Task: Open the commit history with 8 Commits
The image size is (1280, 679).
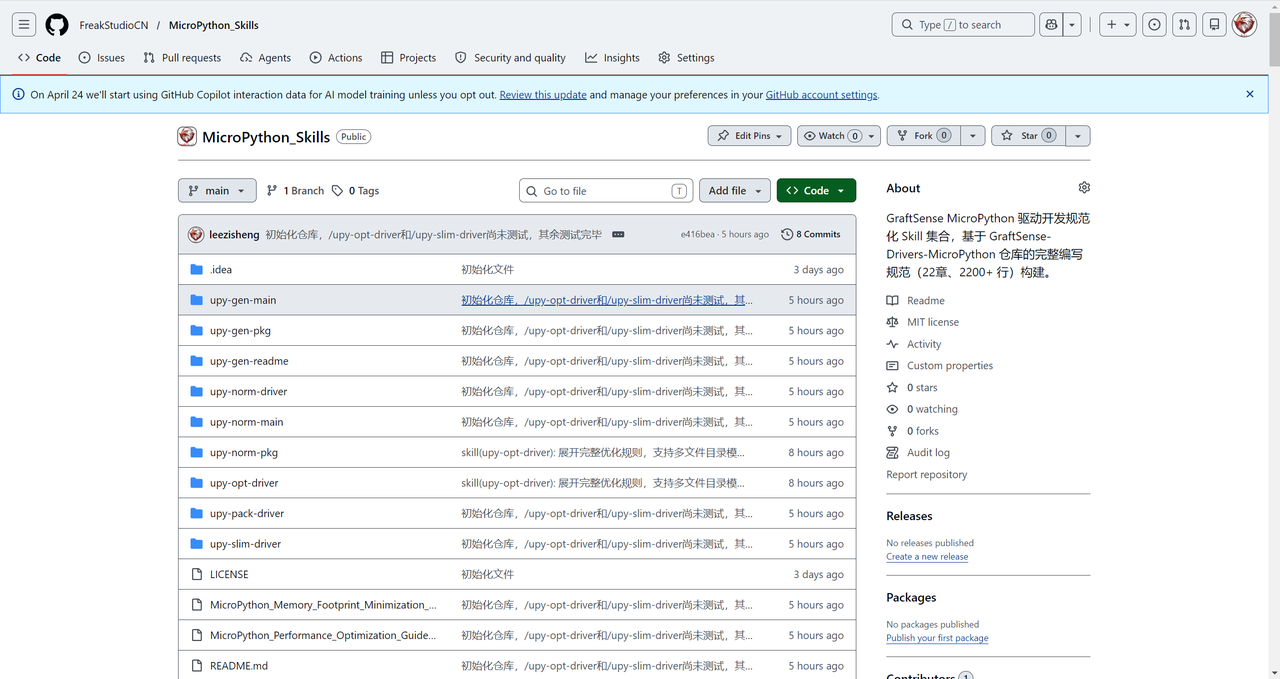Action: (811, 235)
